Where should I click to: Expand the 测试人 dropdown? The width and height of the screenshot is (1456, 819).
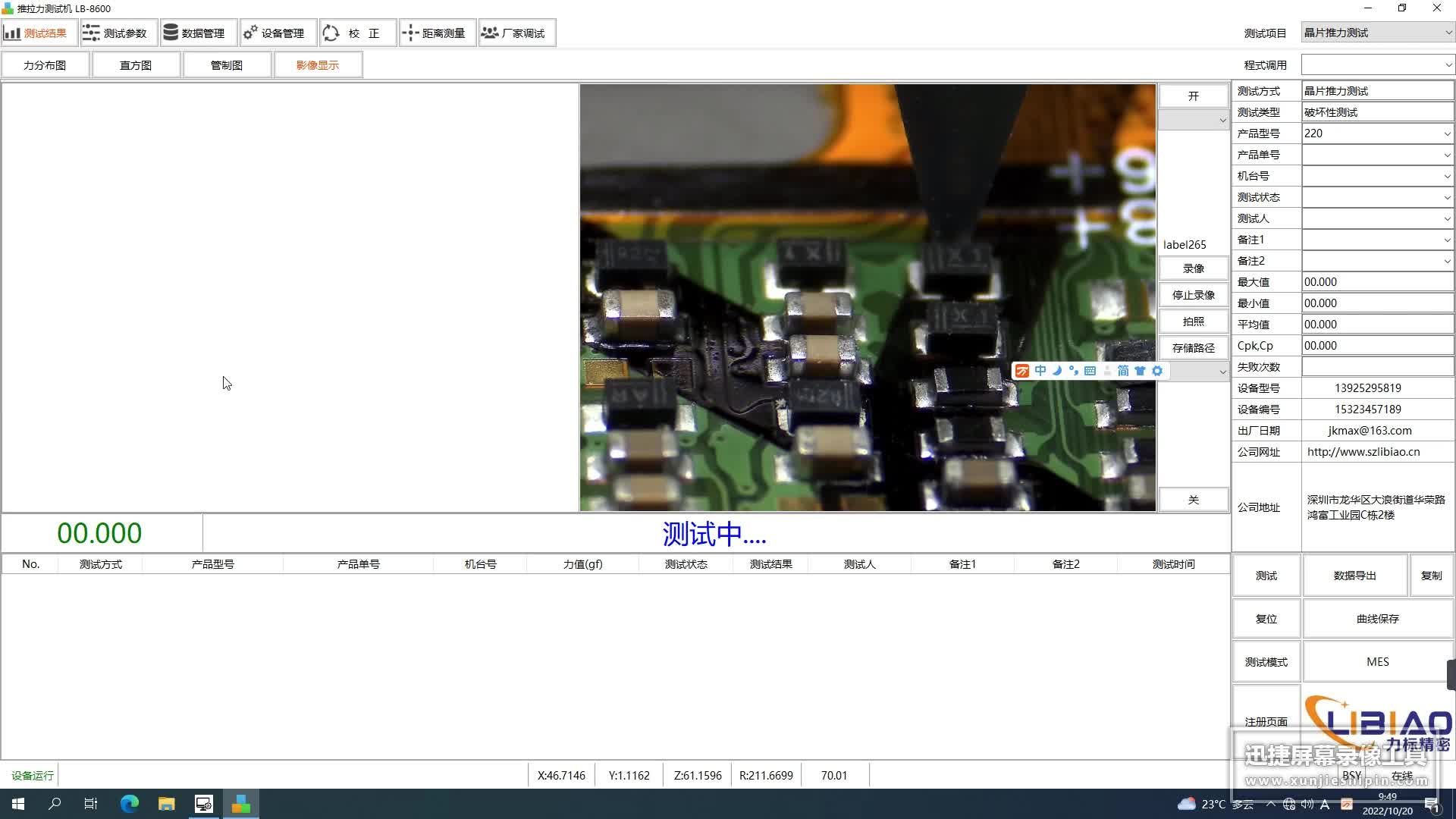tap(1447, 218)
